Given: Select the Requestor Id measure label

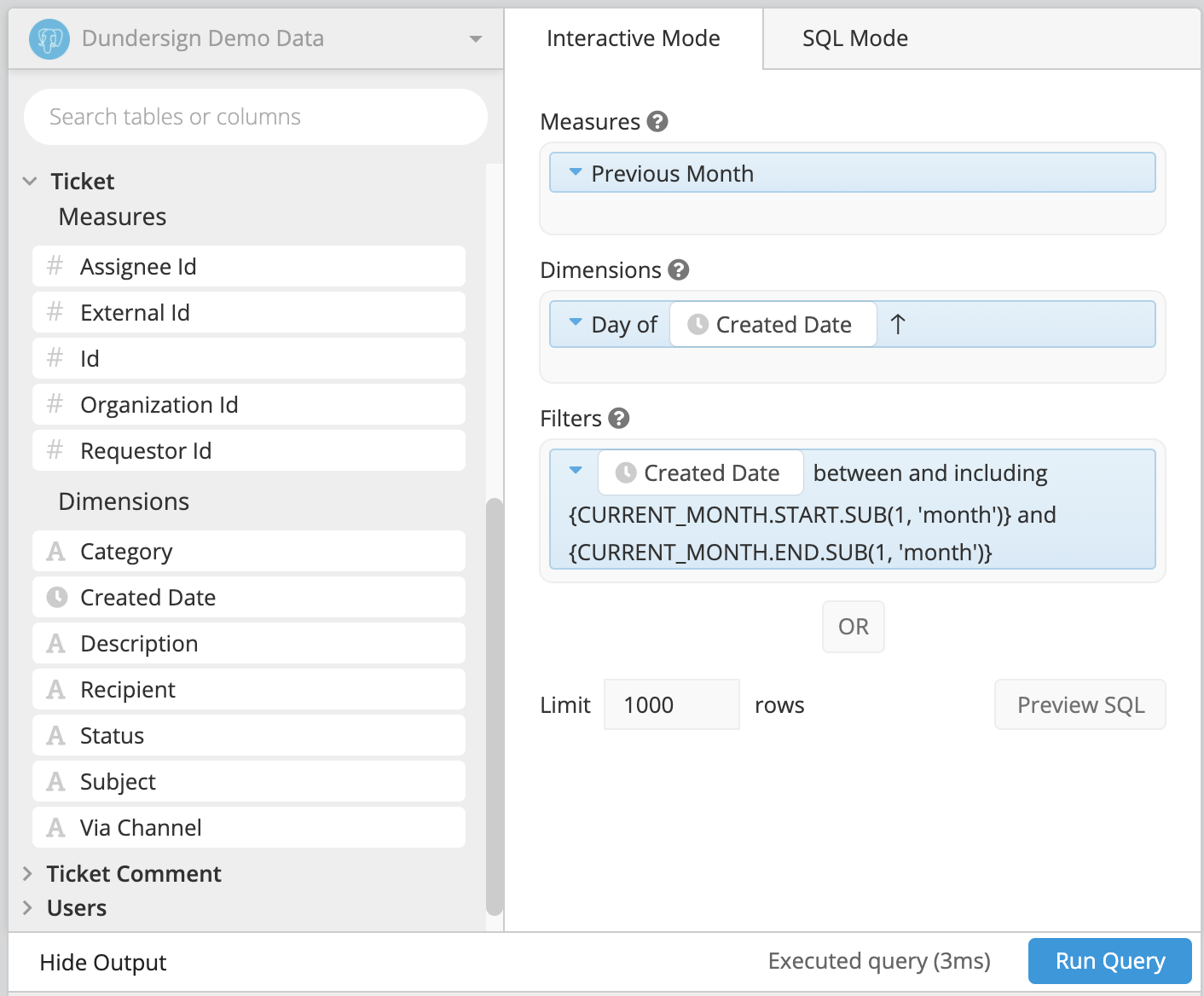Looking at the screenshot, I should [x=146, y=451].
